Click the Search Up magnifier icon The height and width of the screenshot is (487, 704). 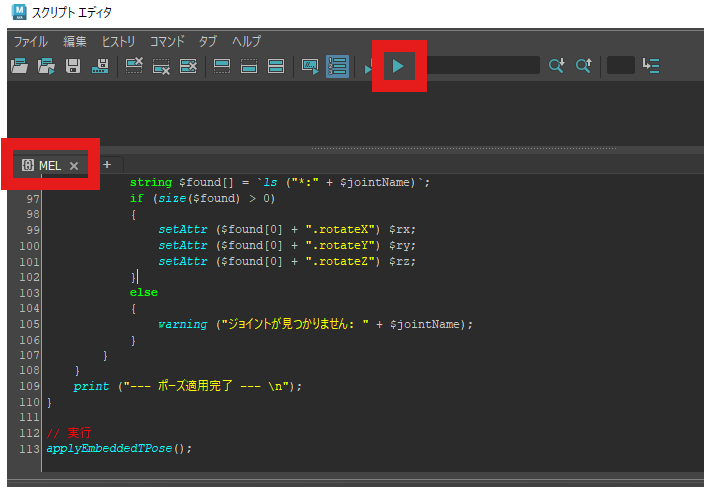583,66
